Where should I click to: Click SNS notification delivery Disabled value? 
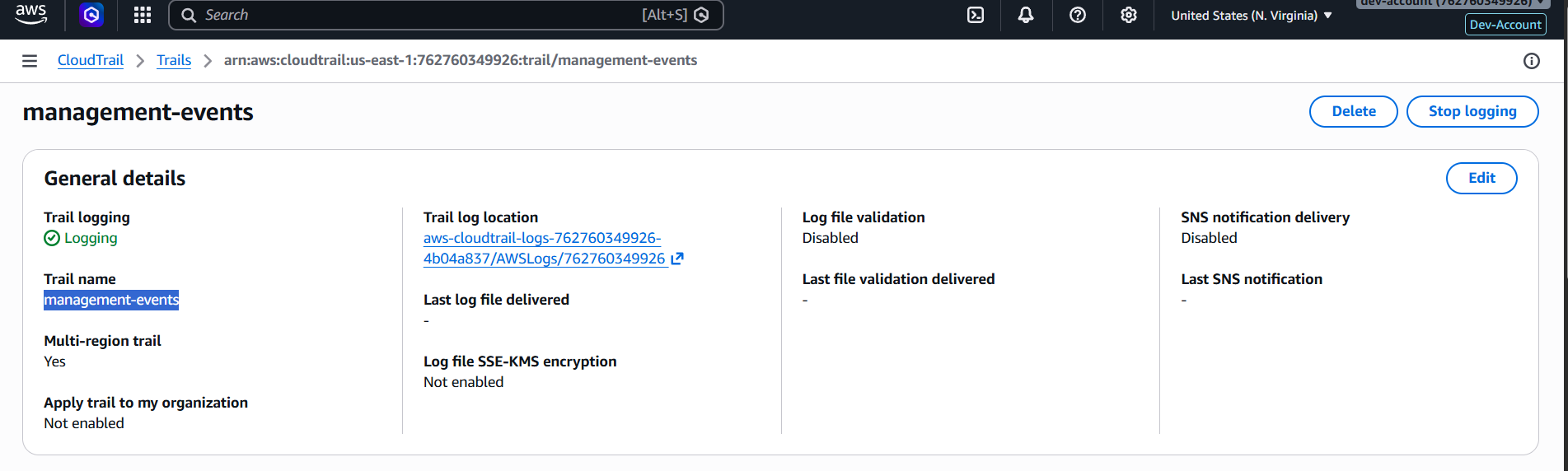1209,238
